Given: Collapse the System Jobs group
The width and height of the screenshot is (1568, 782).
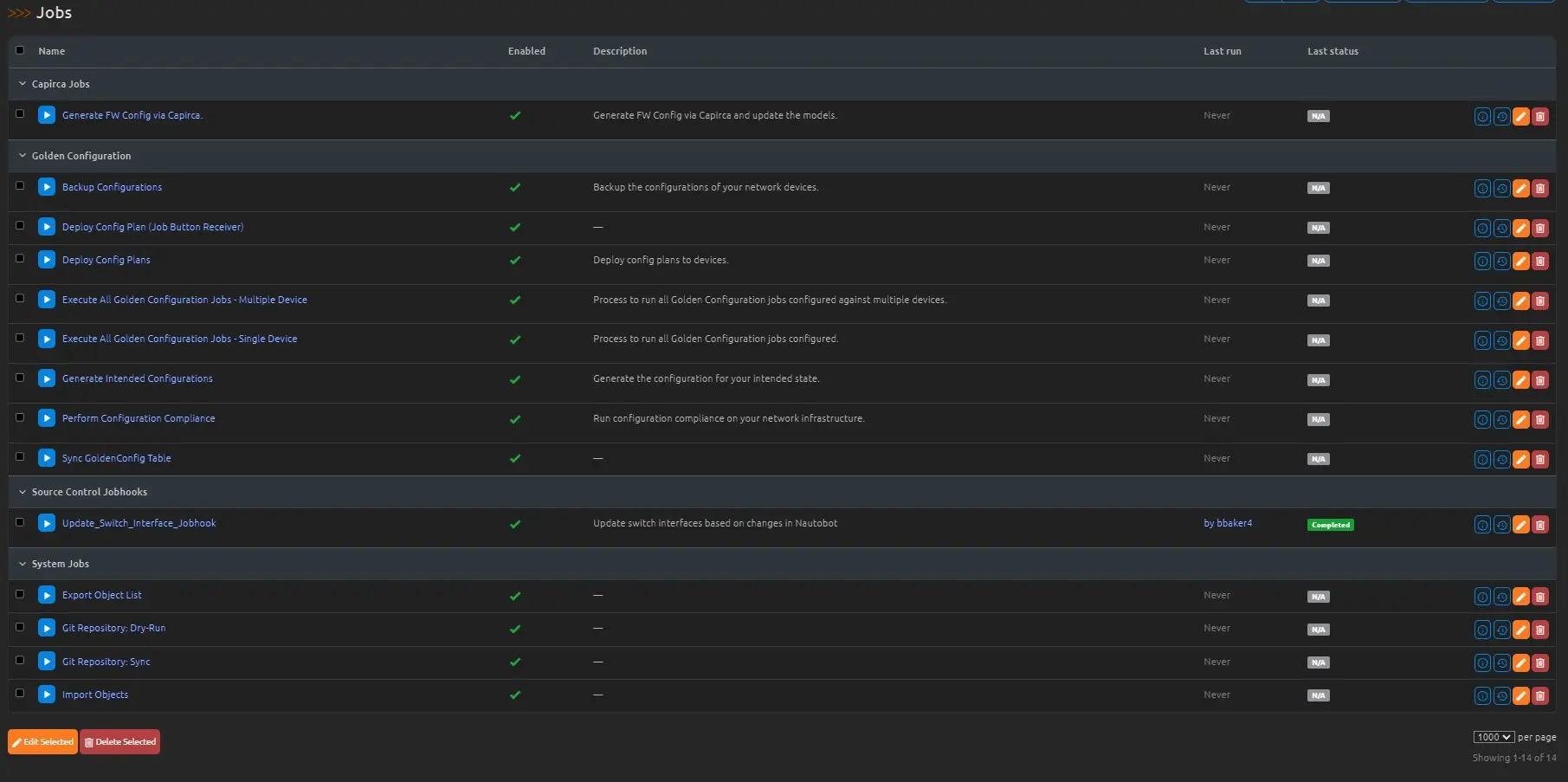Looking at the screenshot, I should coord(23,564).
